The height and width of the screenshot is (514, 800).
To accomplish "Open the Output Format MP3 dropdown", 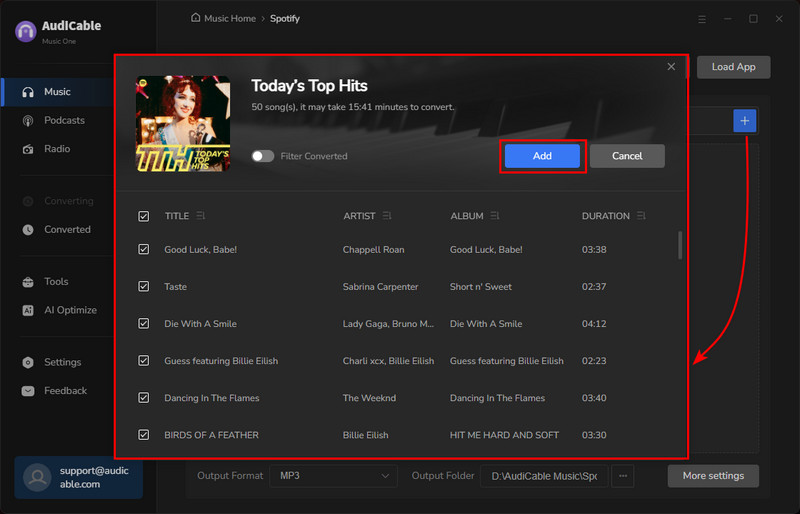I will [x=333, y=476].
